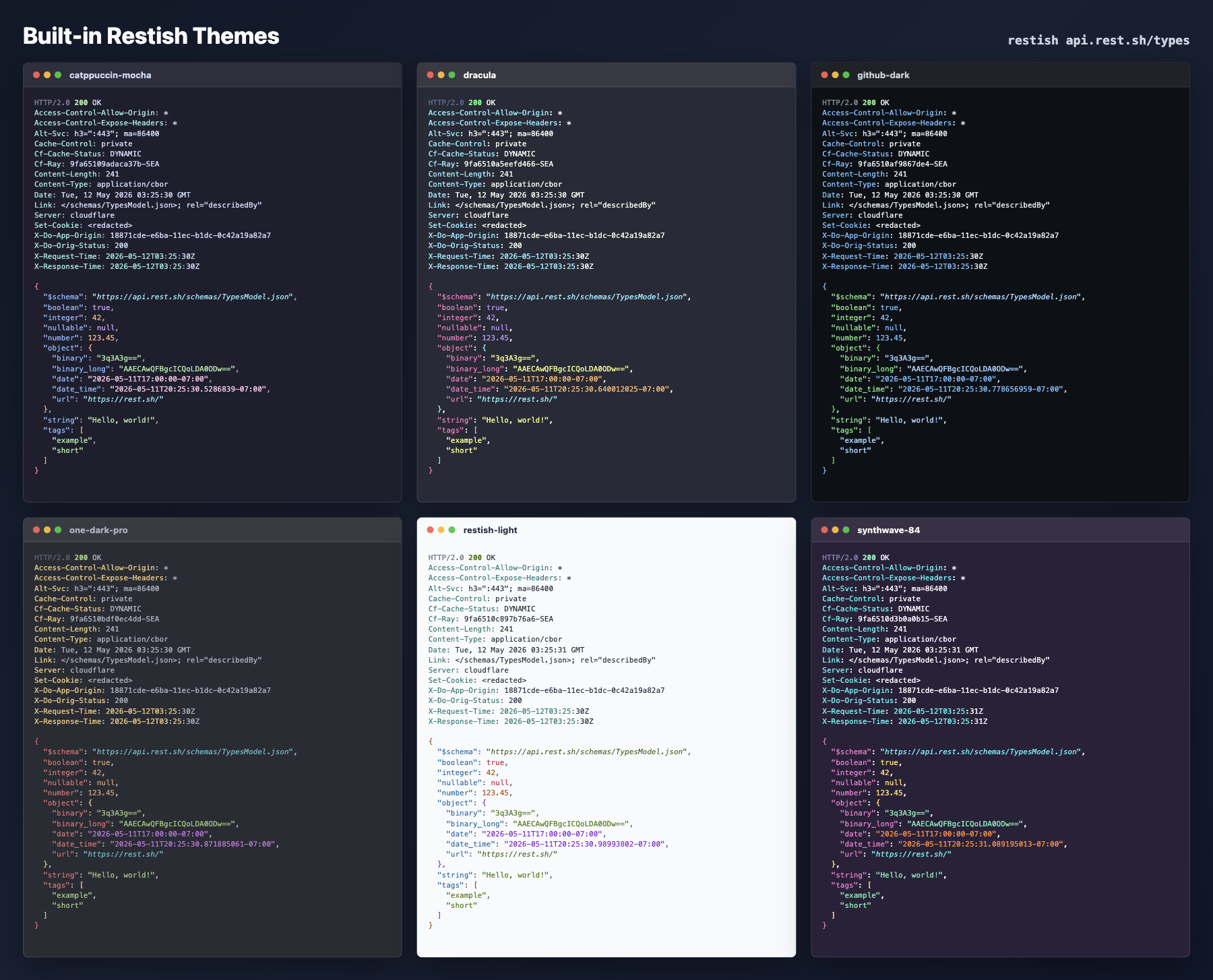Click the yellow dot in synthwave-84 window

pos(836,530)
